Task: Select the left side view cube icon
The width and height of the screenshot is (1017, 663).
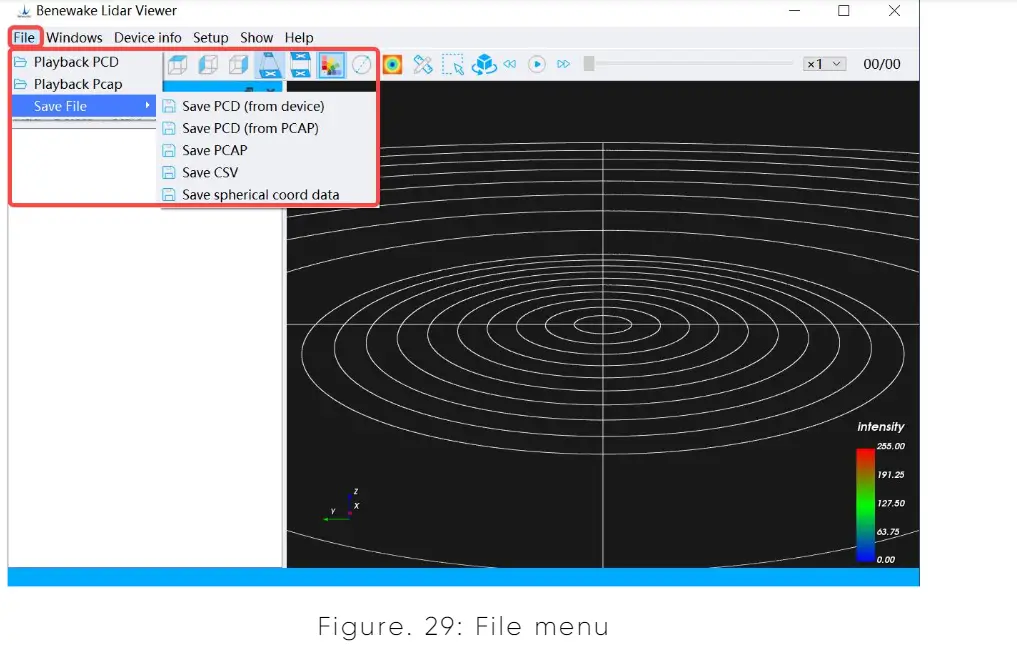Action: point(208,64)
